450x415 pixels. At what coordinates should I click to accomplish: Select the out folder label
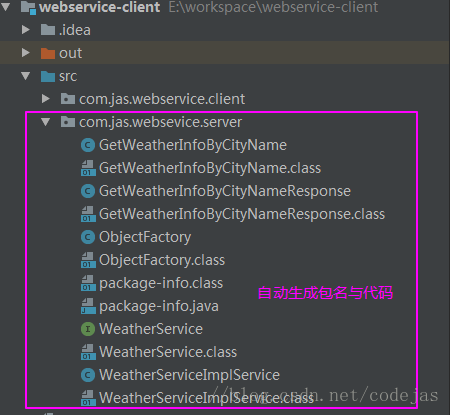70,53
